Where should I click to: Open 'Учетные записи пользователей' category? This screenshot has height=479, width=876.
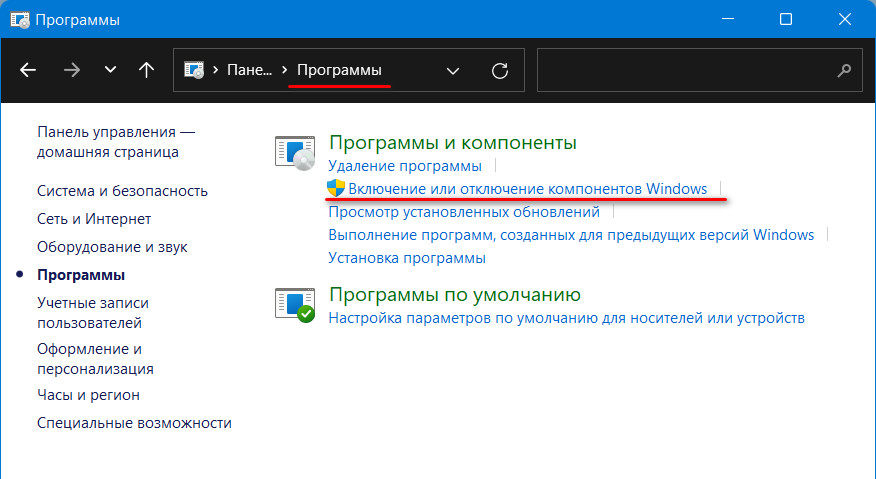93,313
